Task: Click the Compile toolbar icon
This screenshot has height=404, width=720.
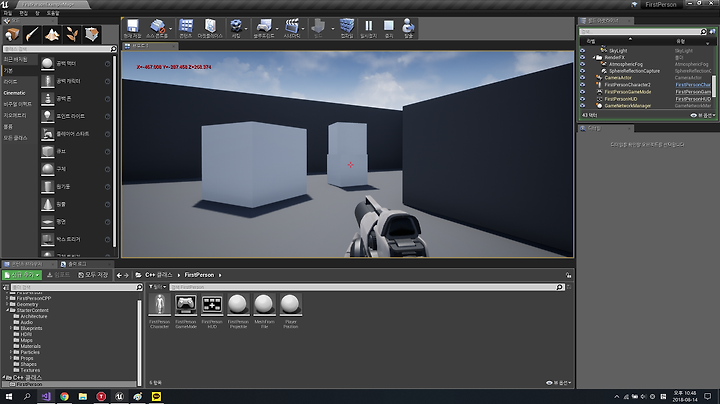Action: 347,28
